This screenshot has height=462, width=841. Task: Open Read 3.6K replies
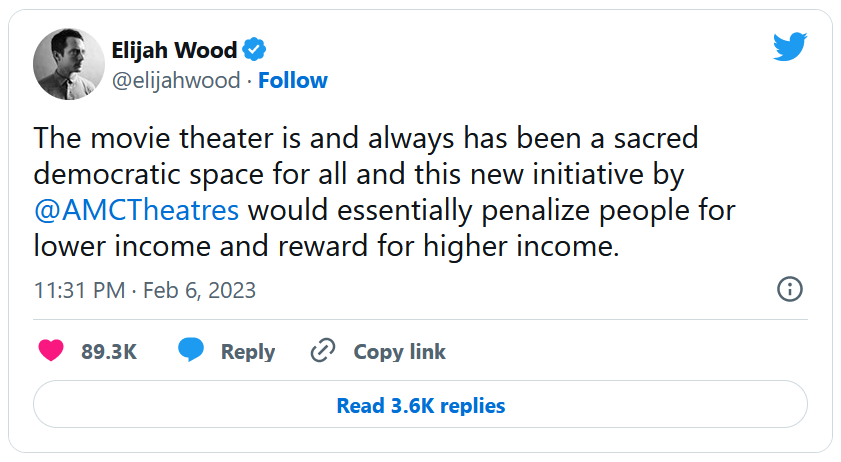(420, 405)
